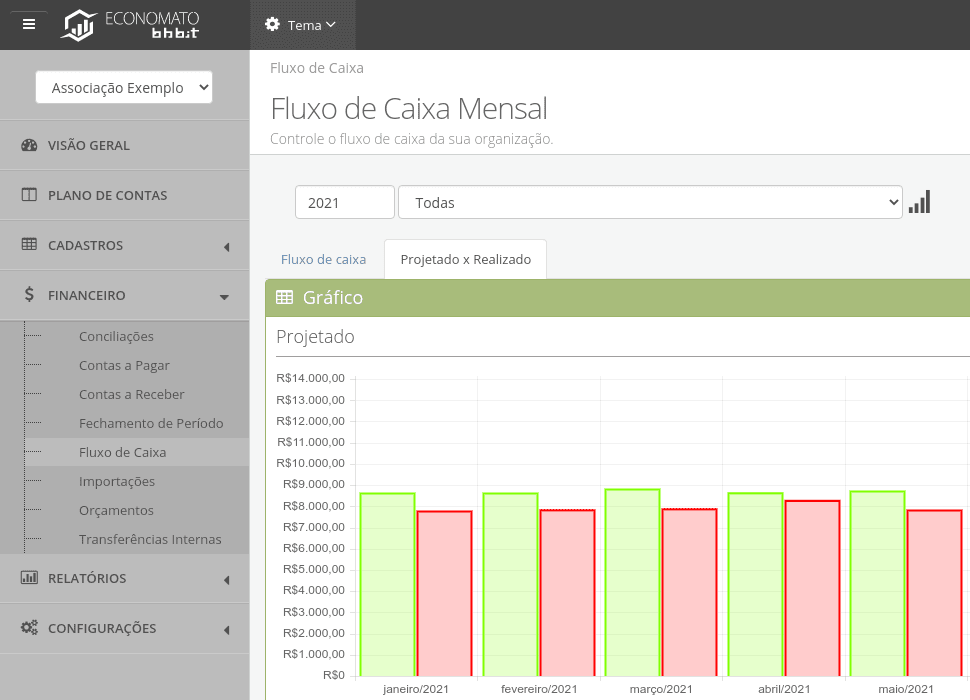Select the Projetado x Realizado tab
Image resolution: width=970 pixels, height=700 pixels.
pyautogui.click(x=465, y=259)
